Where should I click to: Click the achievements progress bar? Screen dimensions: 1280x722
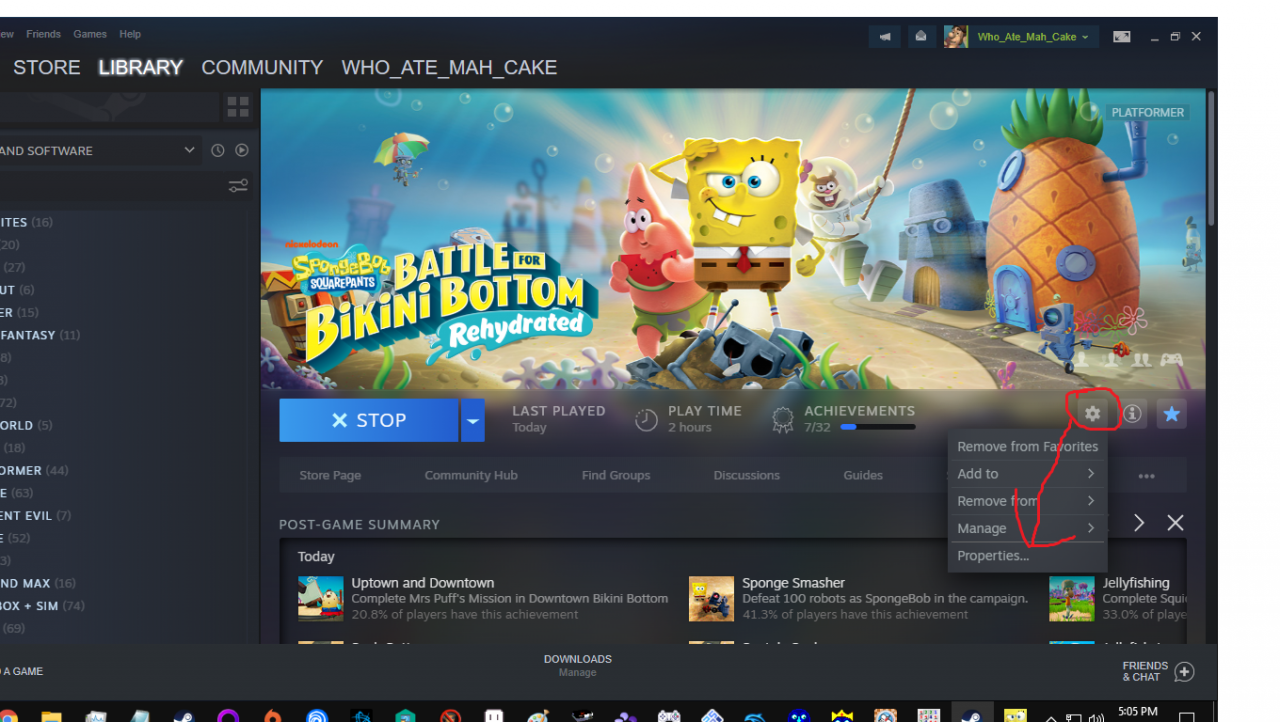pos(877,427)
